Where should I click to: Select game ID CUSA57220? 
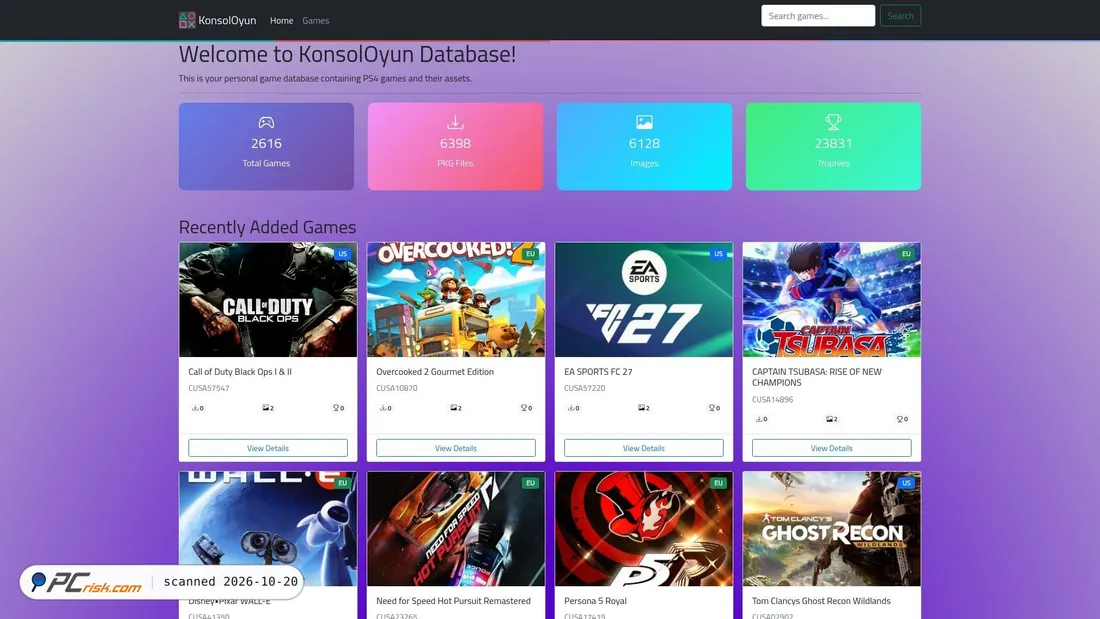(x=584, y=388)
